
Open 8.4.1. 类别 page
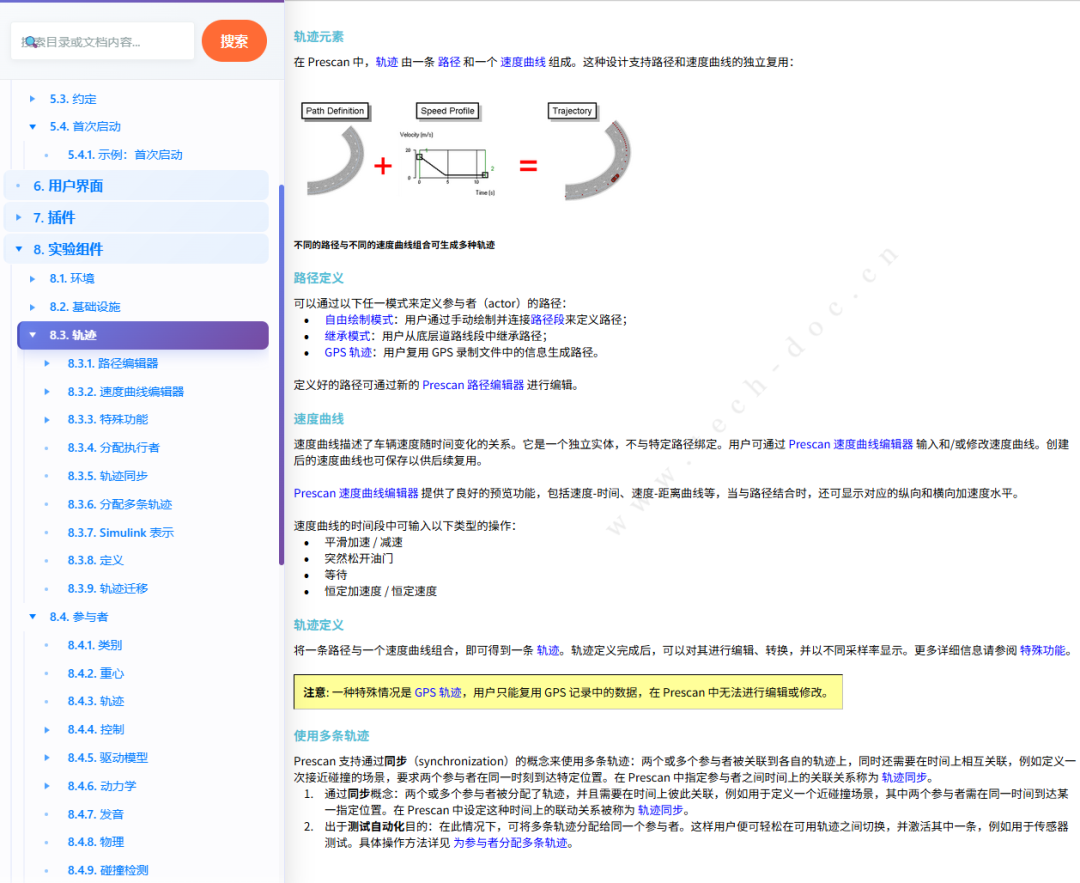94,645
